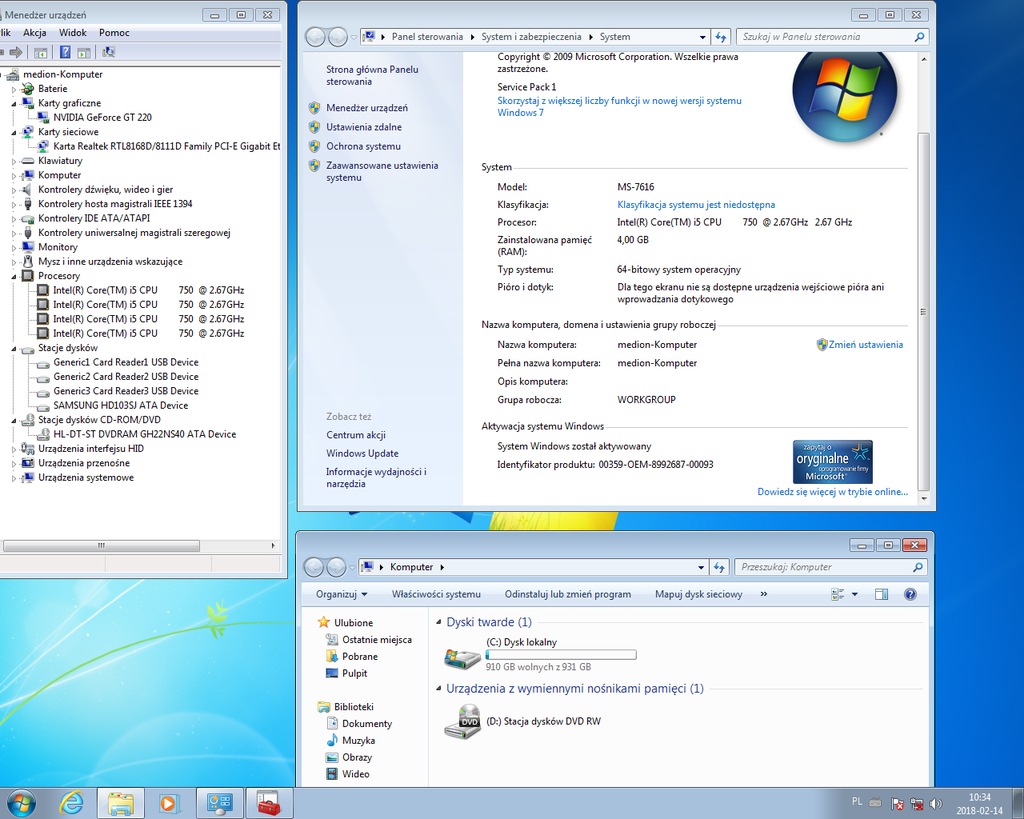Screen dimensions: 1024x819
Task: Collapse the Stacje dysków node
Action: pos(14,348)
